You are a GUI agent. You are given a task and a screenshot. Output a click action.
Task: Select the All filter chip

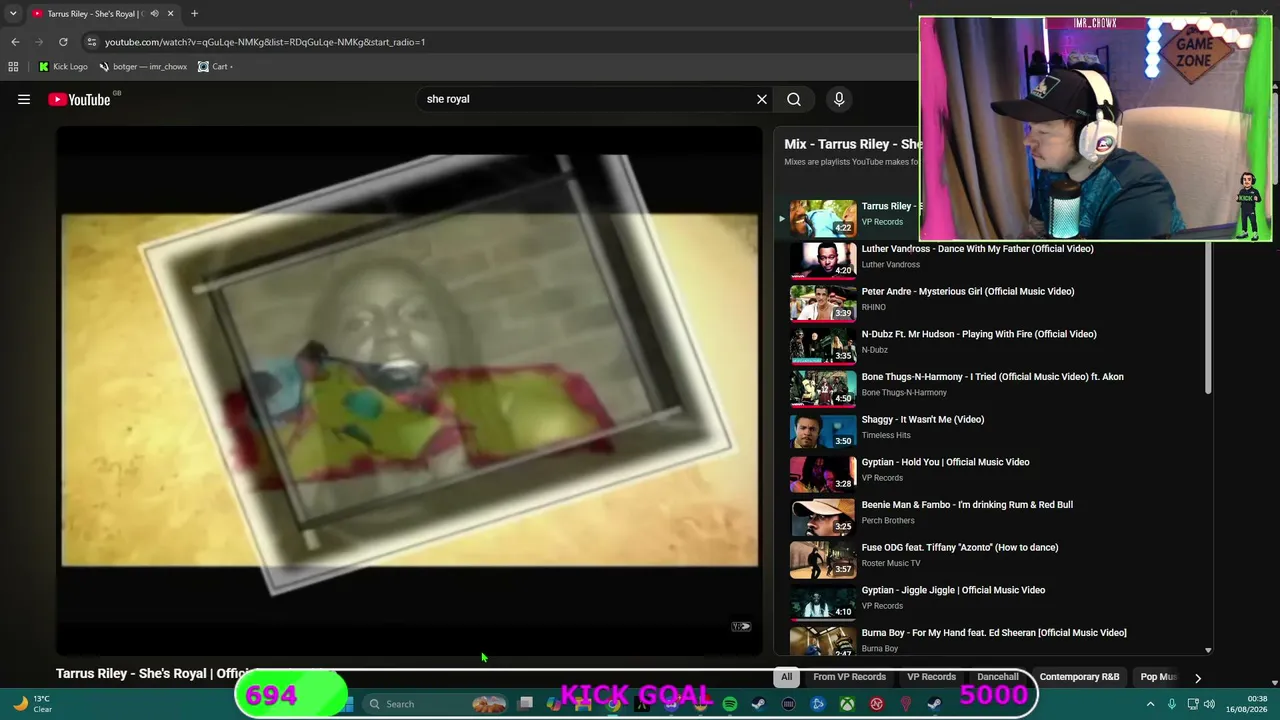coord(787,677)
